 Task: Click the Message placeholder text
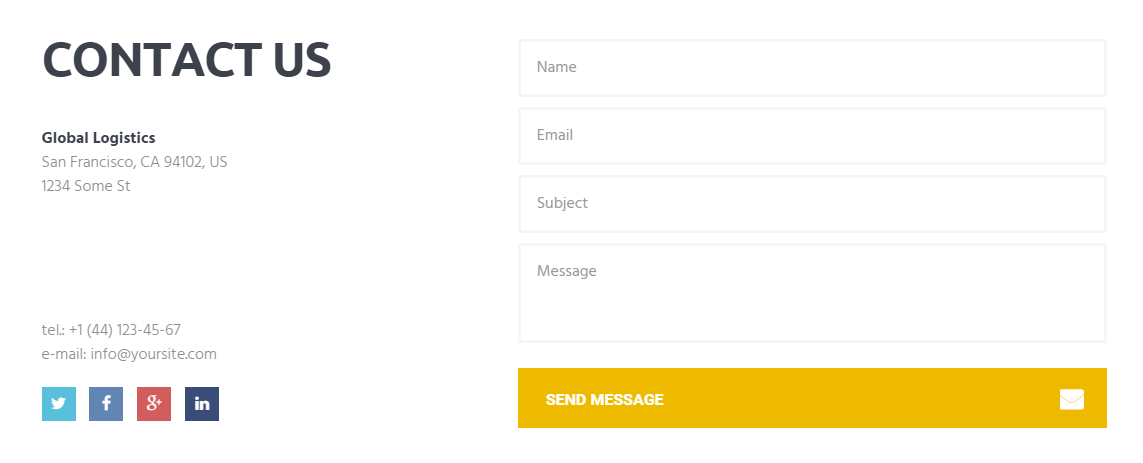[566, 271]
